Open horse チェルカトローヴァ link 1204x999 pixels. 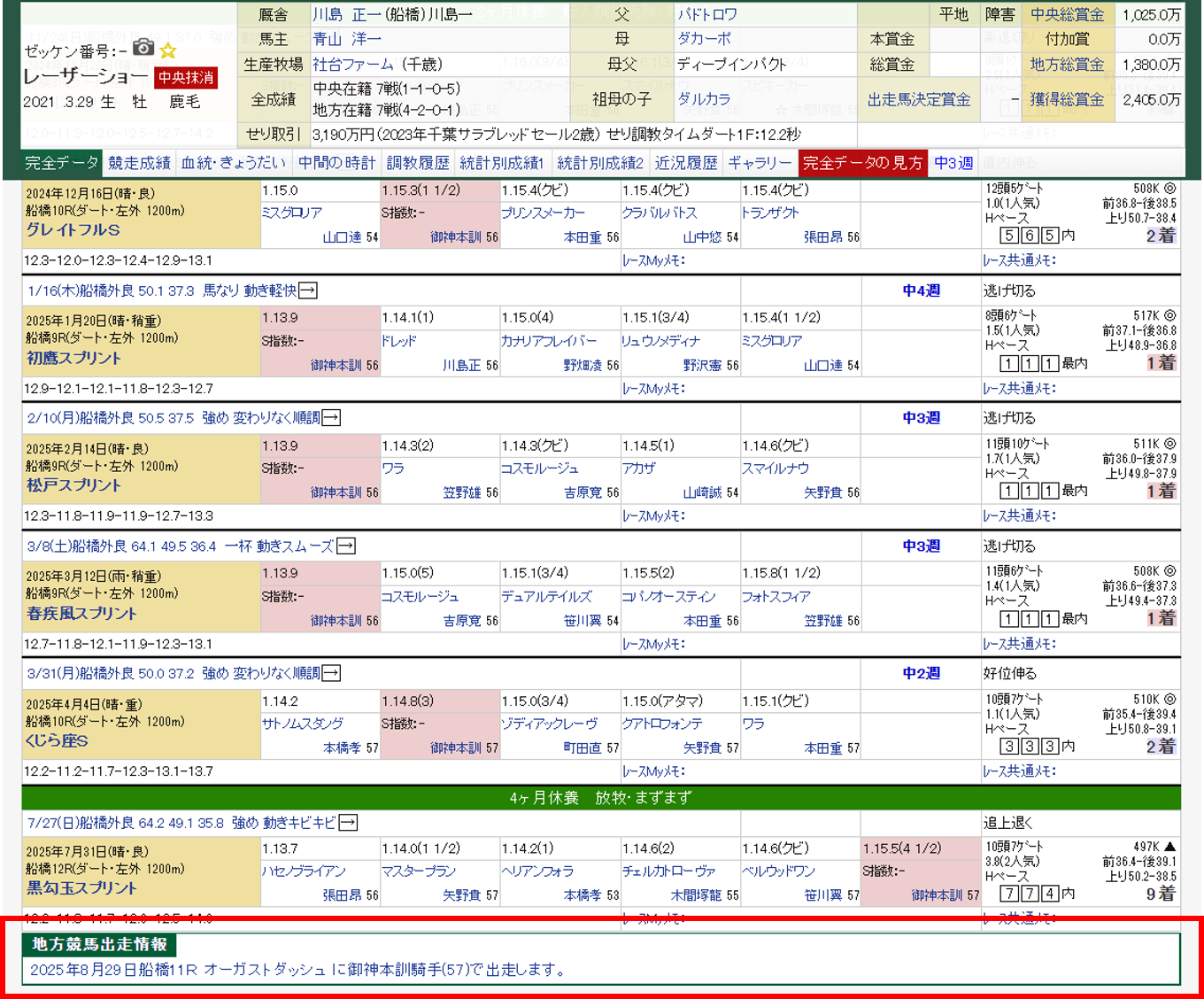[x=668, y=871]
